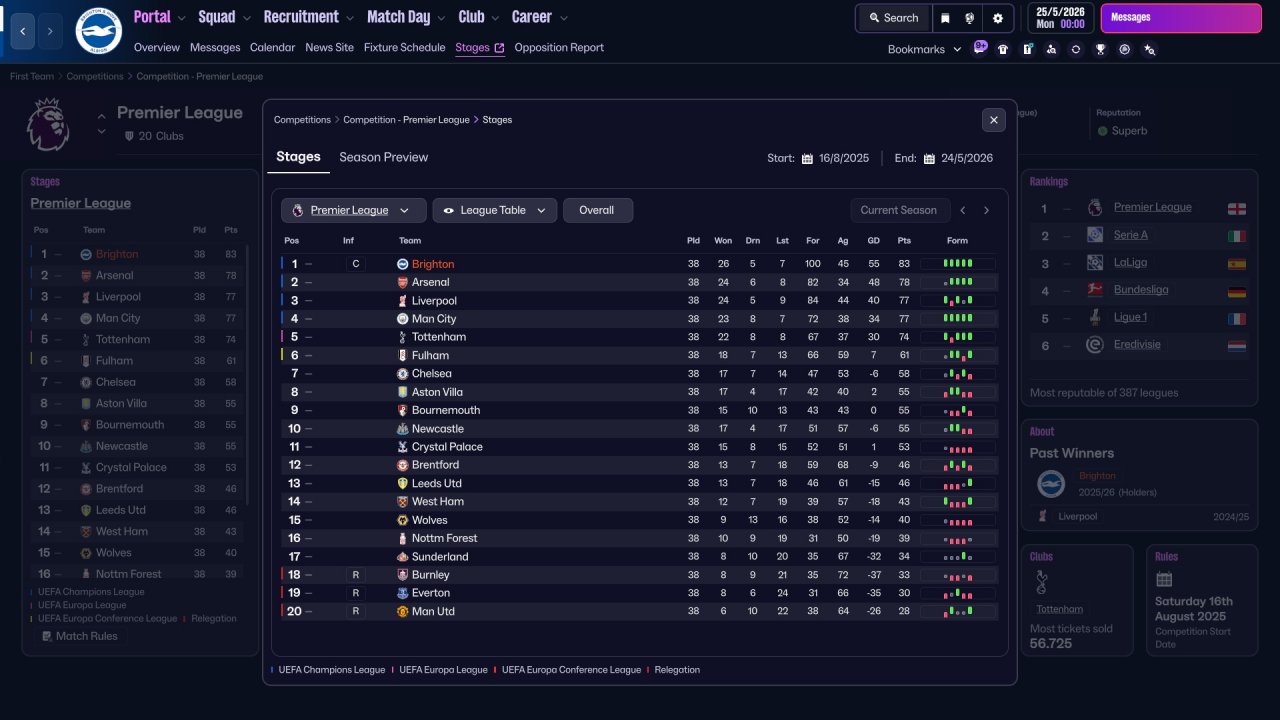This screenshot has height=720, width=1280.
Task: Open the Man Utd link in league table
Action: (x=433, y=611)
